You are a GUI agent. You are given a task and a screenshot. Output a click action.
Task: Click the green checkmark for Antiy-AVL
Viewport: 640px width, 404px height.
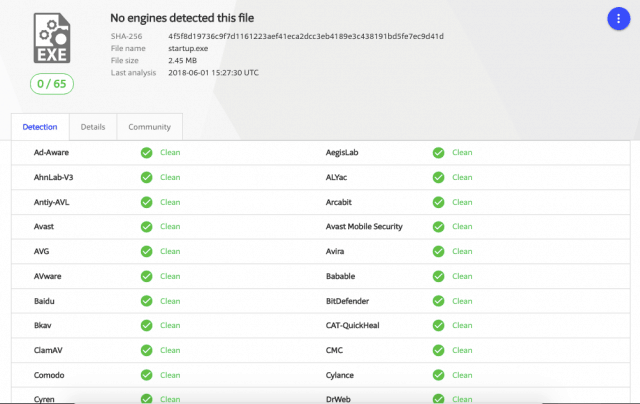(x=147, y=202)
